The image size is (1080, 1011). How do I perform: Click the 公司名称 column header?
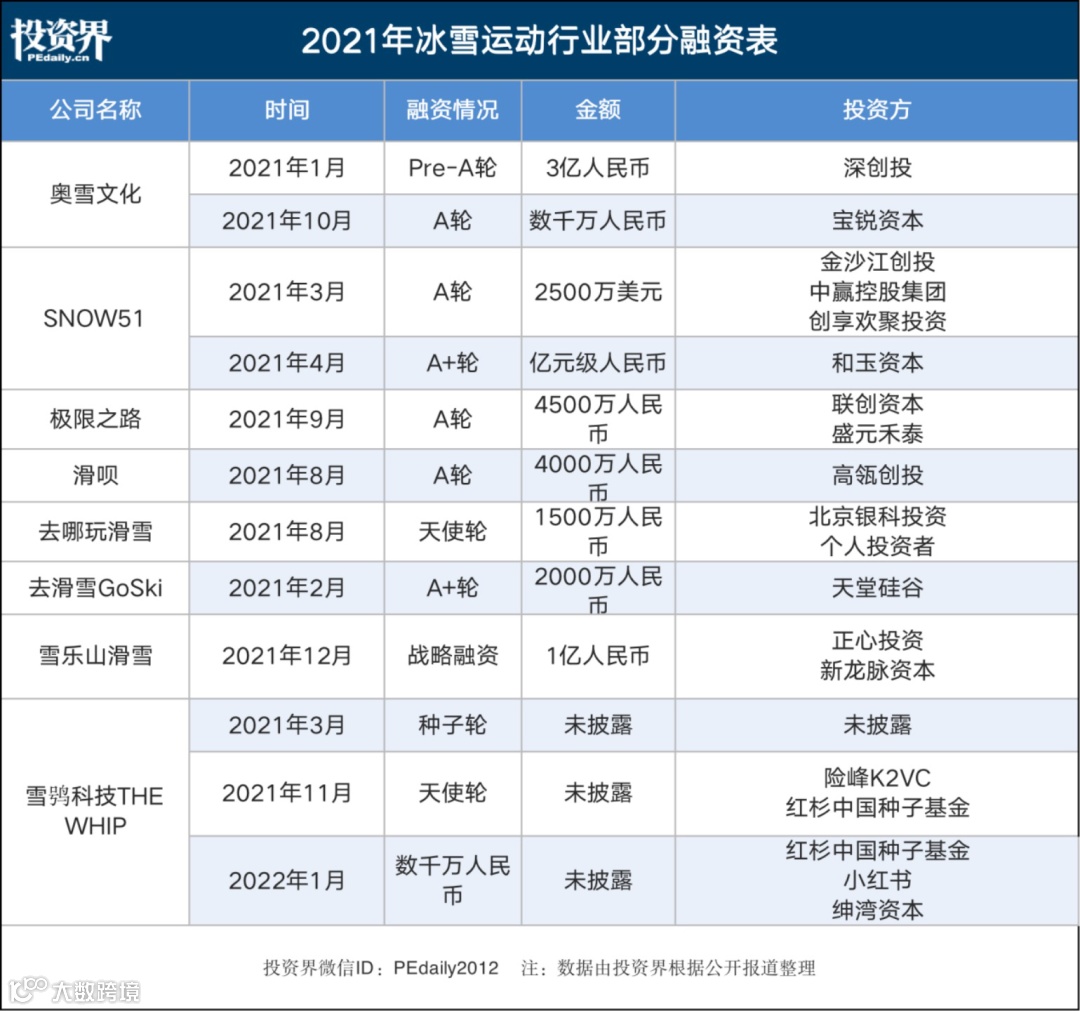tap(95, 110)
